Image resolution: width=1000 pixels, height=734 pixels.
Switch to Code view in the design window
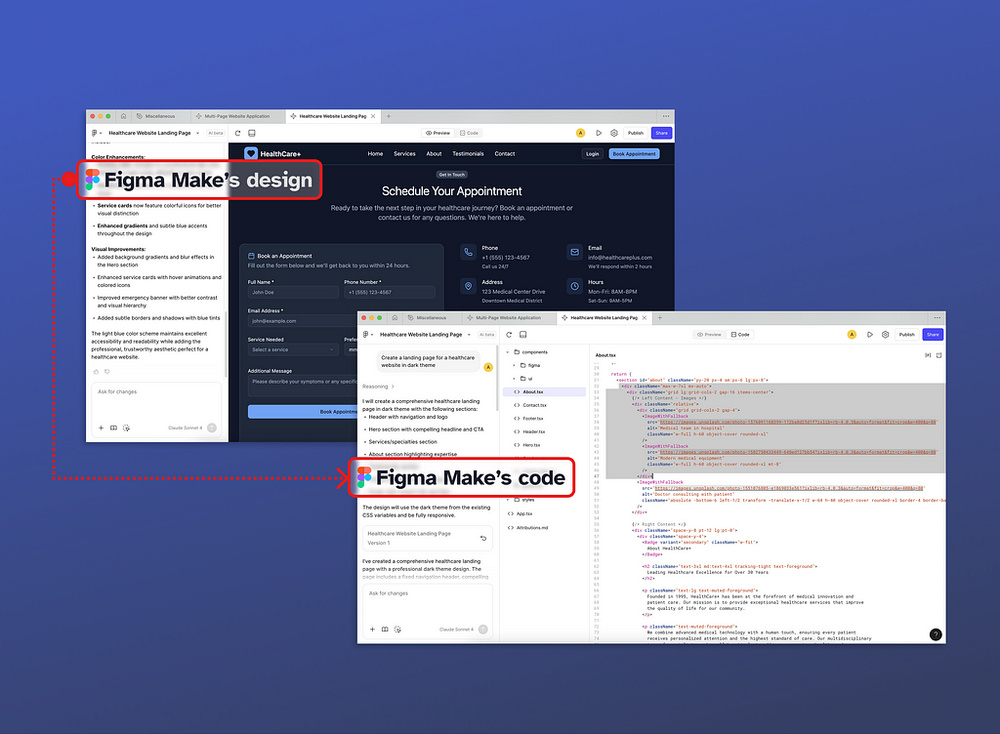pos(469,132)
